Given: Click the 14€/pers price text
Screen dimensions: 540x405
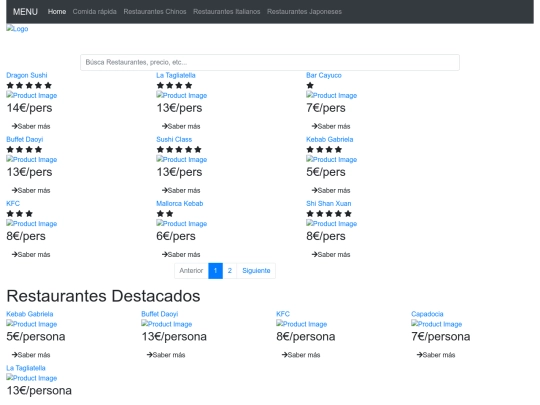Looking at the screenshot, I should pyautogui.click(x=29, y=108).
